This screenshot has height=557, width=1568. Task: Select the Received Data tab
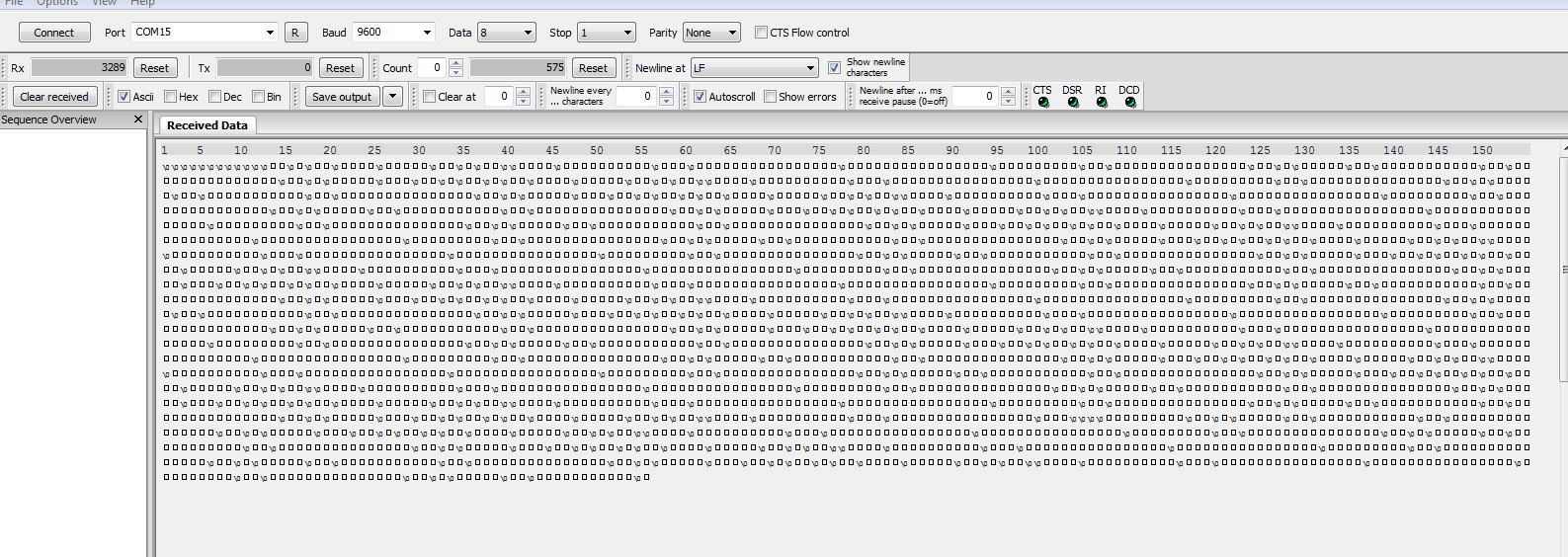click(207, 125)
